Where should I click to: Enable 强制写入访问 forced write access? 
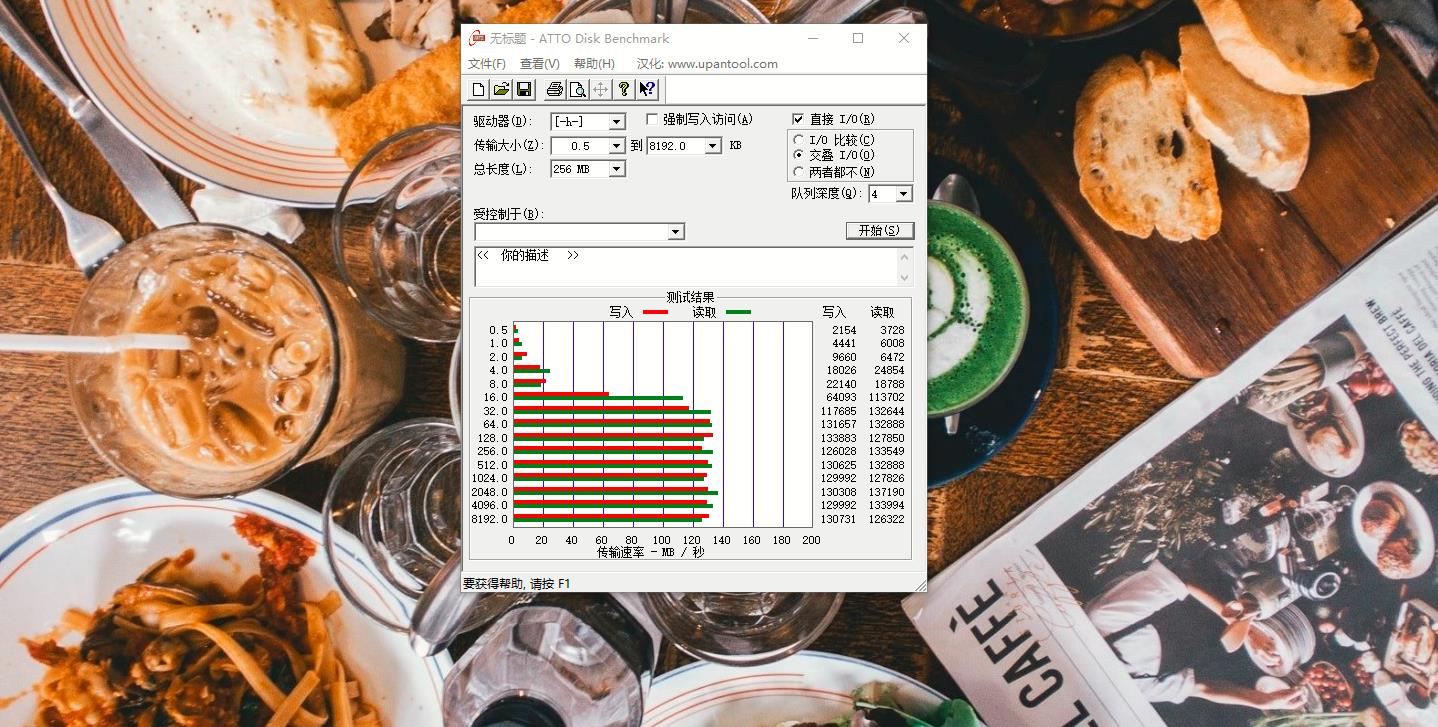(651, 118)
